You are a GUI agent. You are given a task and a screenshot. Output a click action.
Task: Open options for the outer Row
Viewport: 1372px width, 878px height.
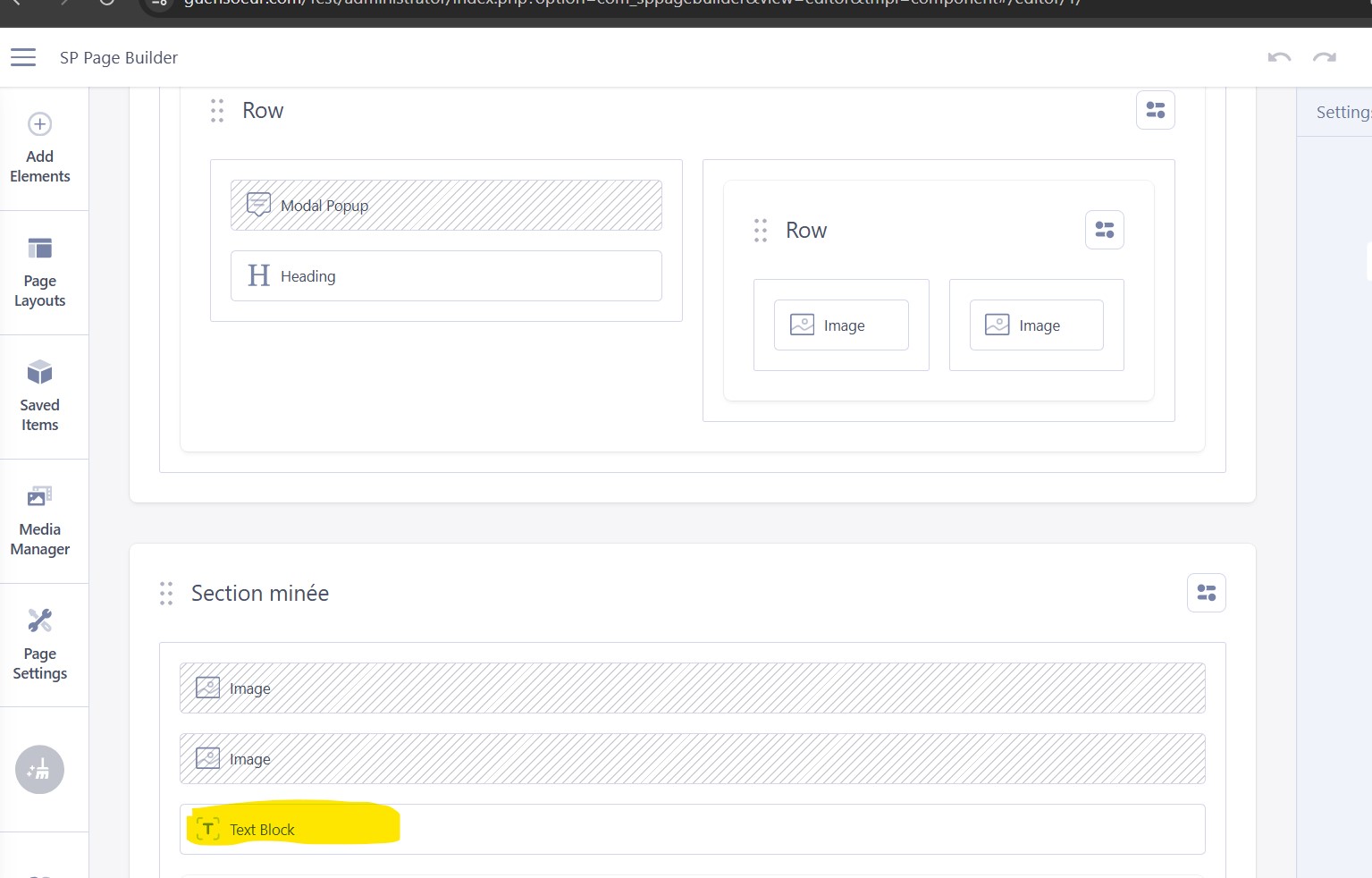coord(1155,111)
